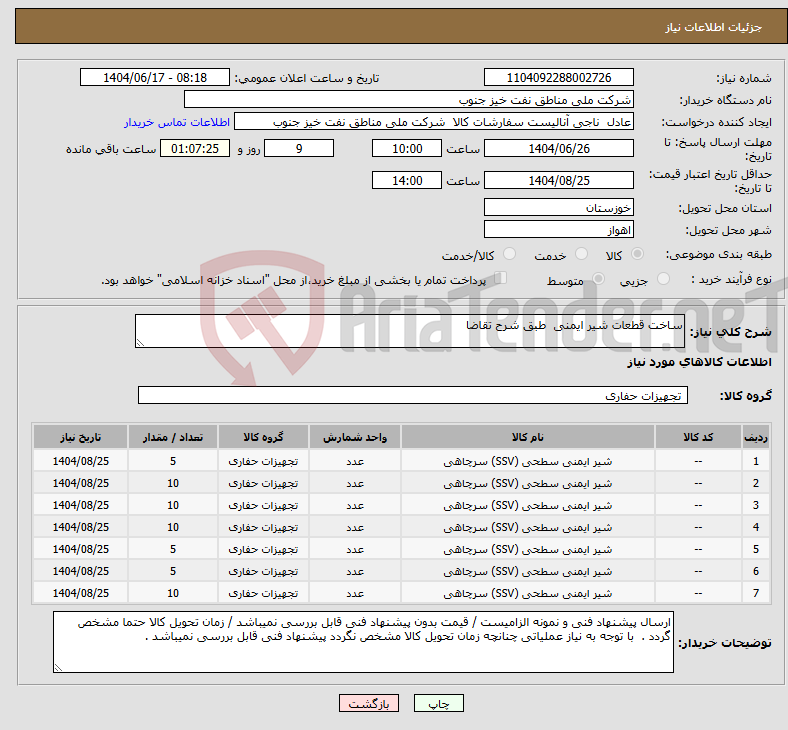Viewport: 788px width, 730px height.
Task: Click the نام کالا column header
Action: click(x=528, y=437)
